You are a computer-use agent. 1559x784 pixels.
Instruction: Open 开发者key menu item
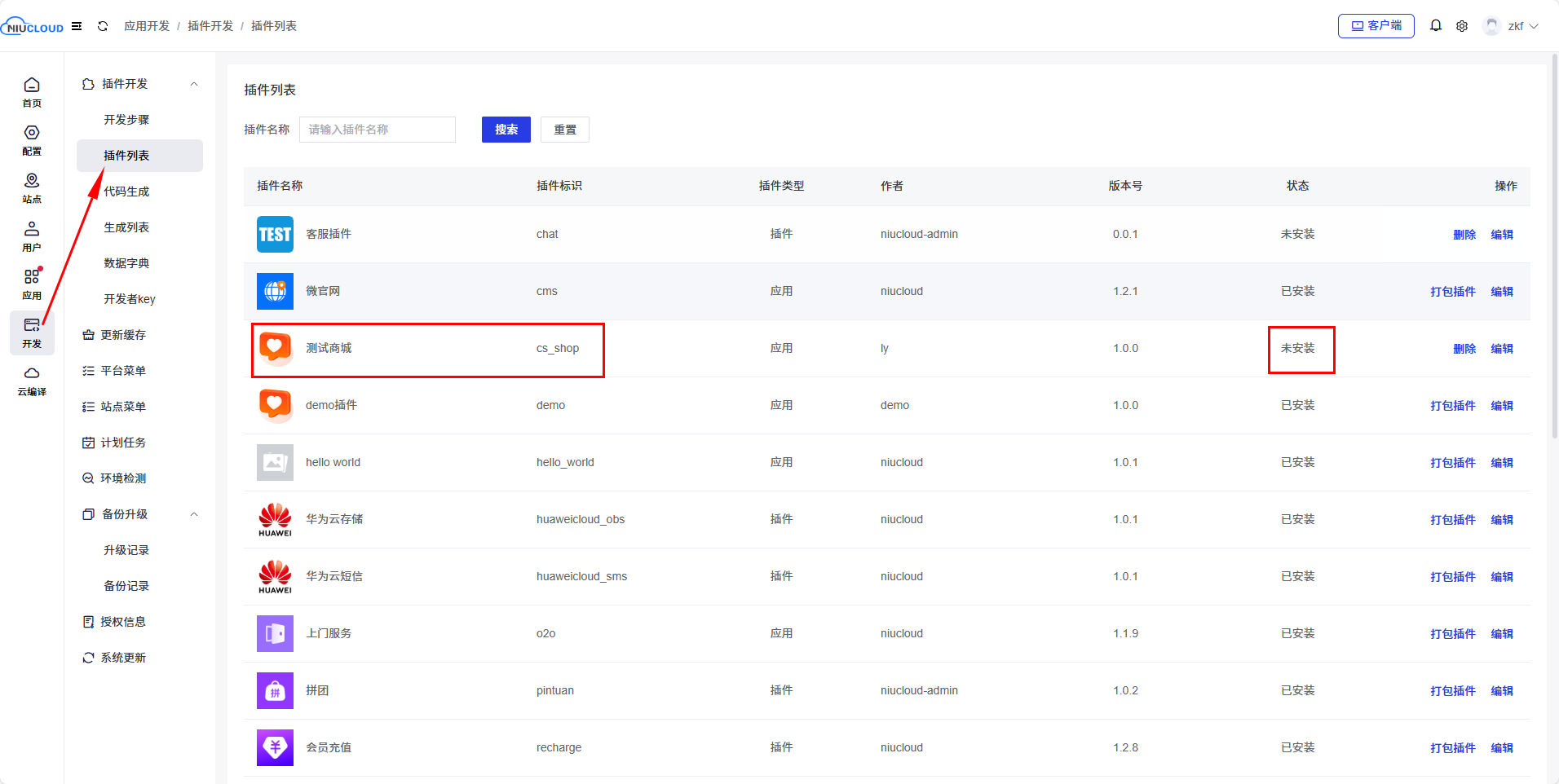pos(129,299)
